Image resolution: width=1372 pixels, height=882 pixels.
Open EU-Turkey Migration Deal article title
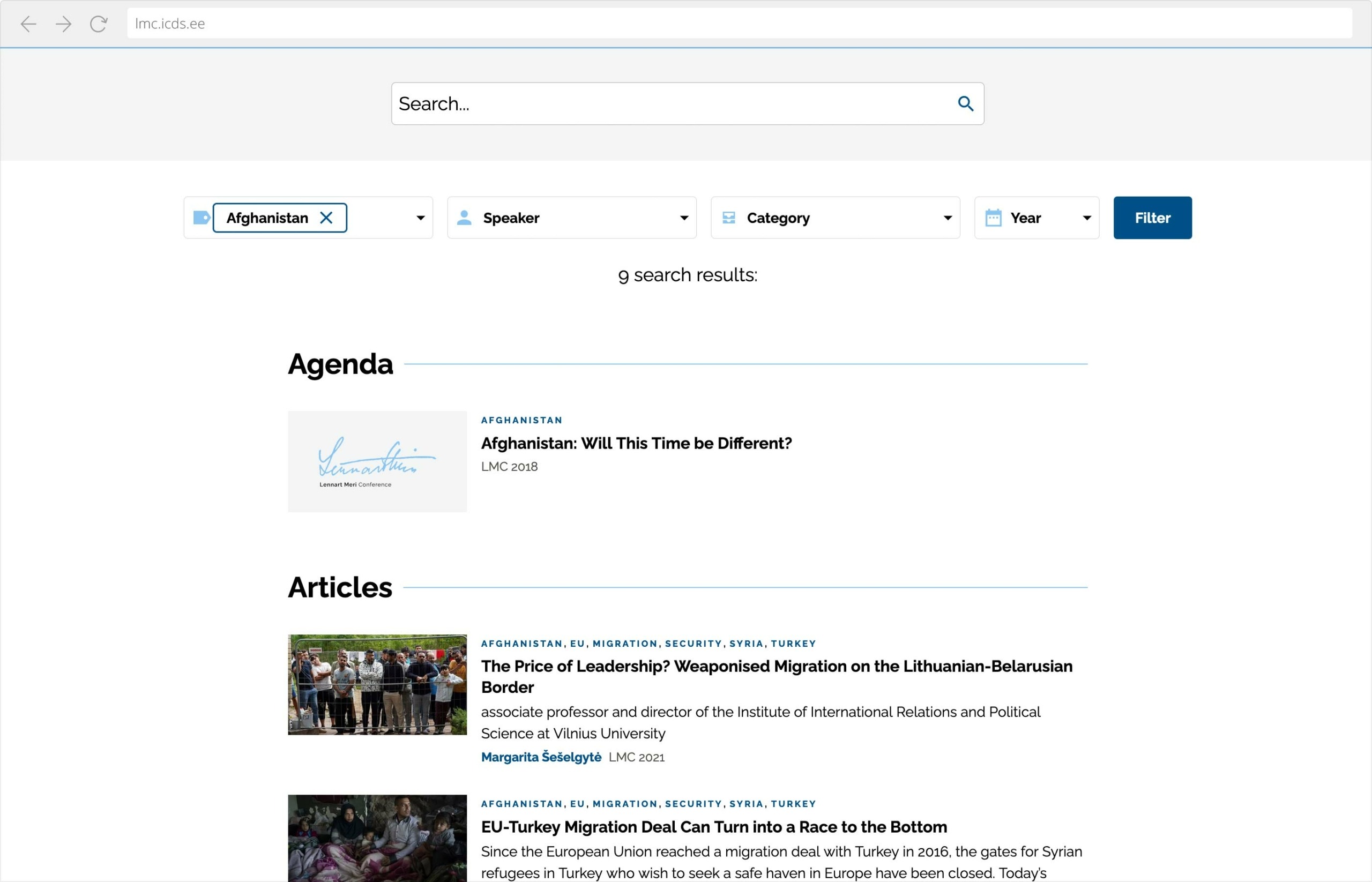pos(714,827)
